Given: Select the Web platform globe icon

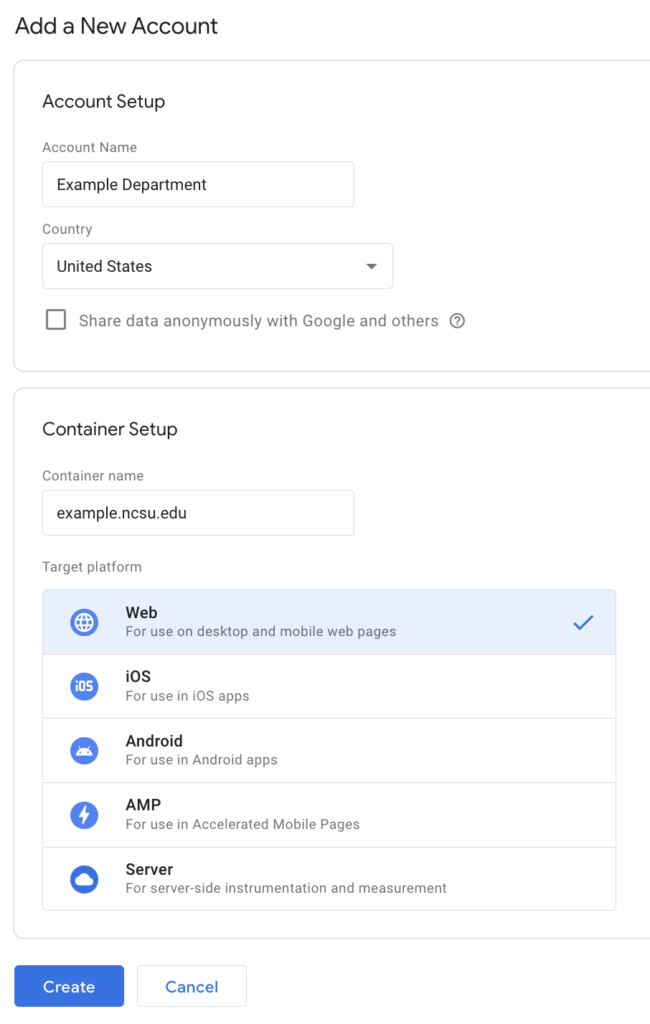Looking at the screenshot, I should pyautogui.click(x=84, y=621).
